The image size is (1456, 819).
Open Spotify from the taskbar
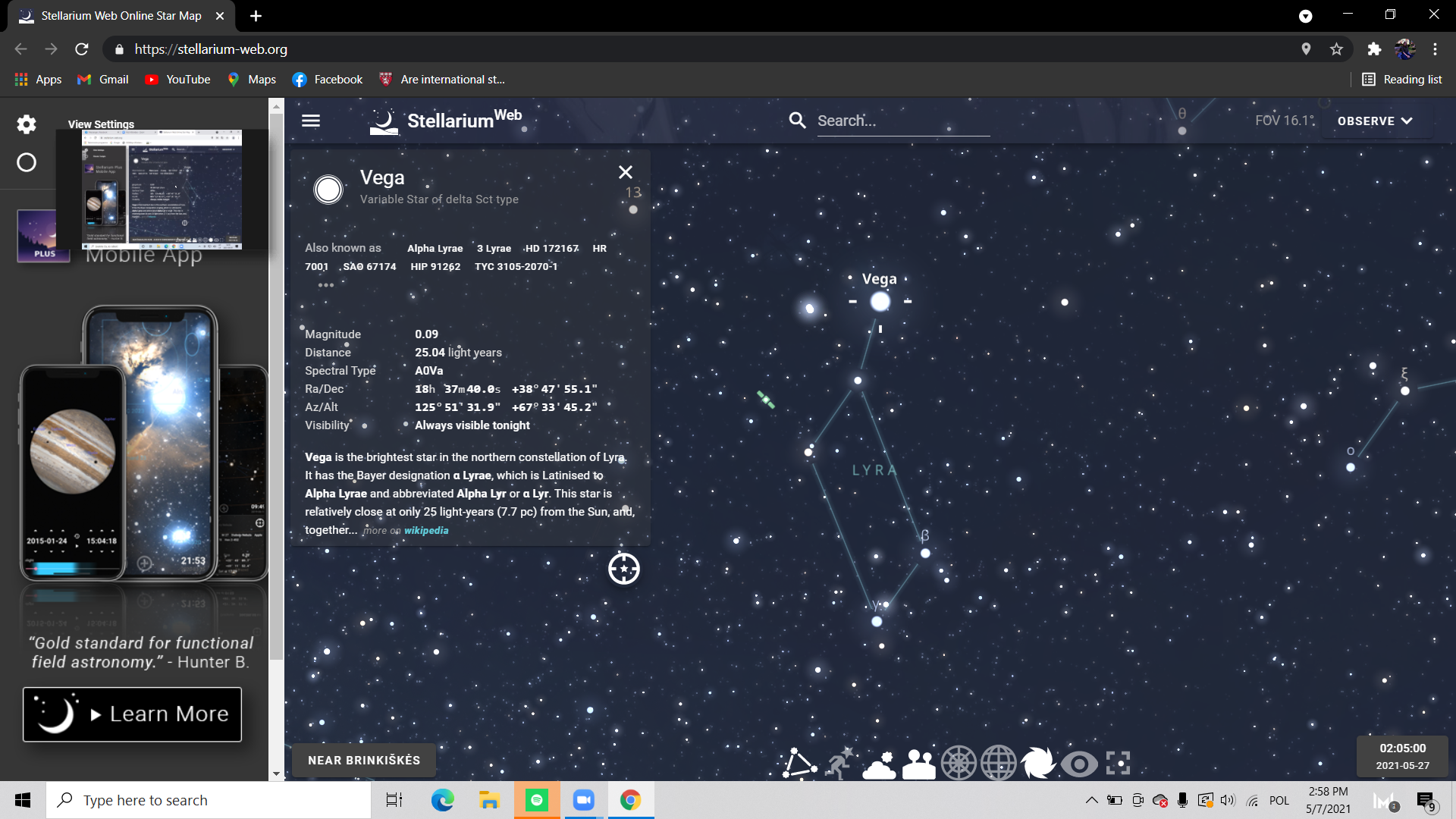[x=537, y=800]
